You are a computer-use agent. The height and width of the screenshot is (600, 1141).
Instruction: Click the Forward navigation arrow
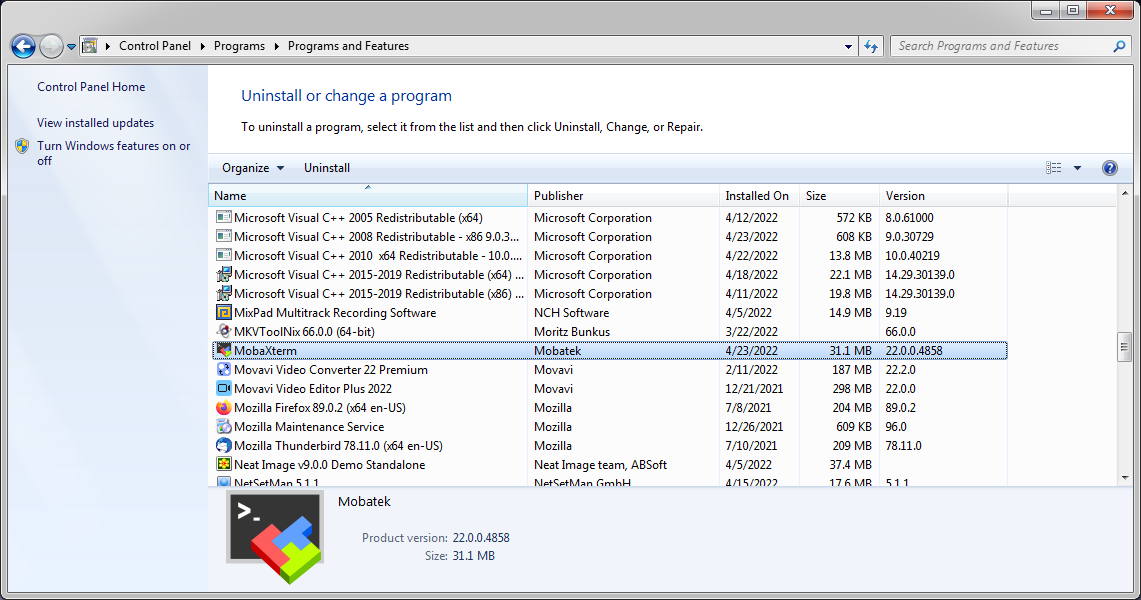51,47
